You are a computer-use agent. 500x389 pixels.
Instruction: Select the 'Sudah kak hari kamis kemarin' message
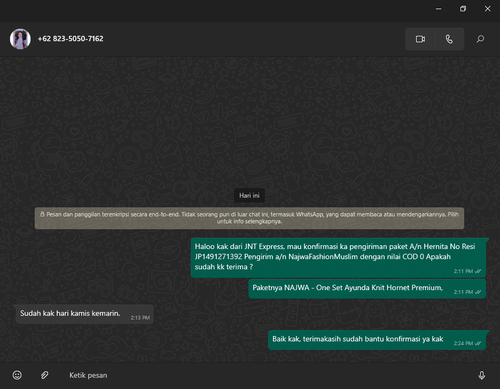pyautogui.click(x=85, y=314)
